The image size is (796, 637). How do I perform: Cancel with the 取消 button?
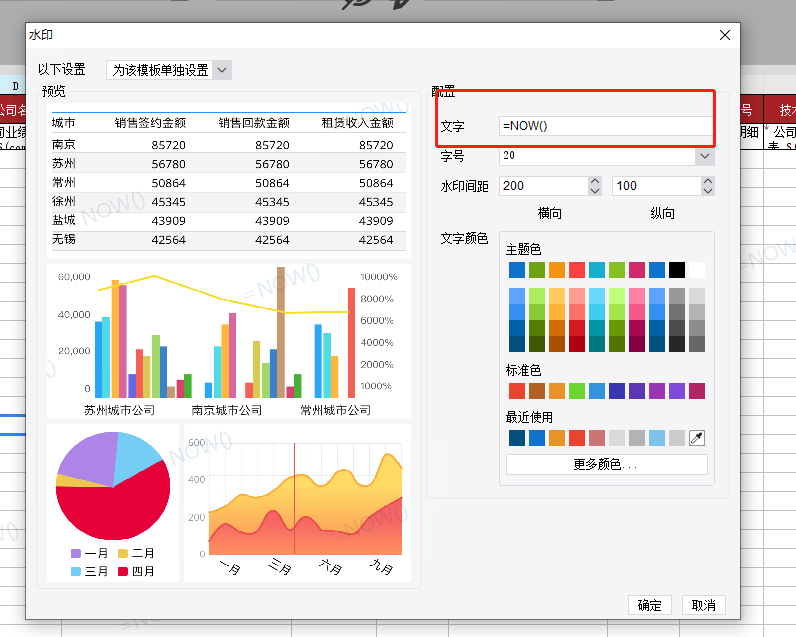click(x=704, y=605)
